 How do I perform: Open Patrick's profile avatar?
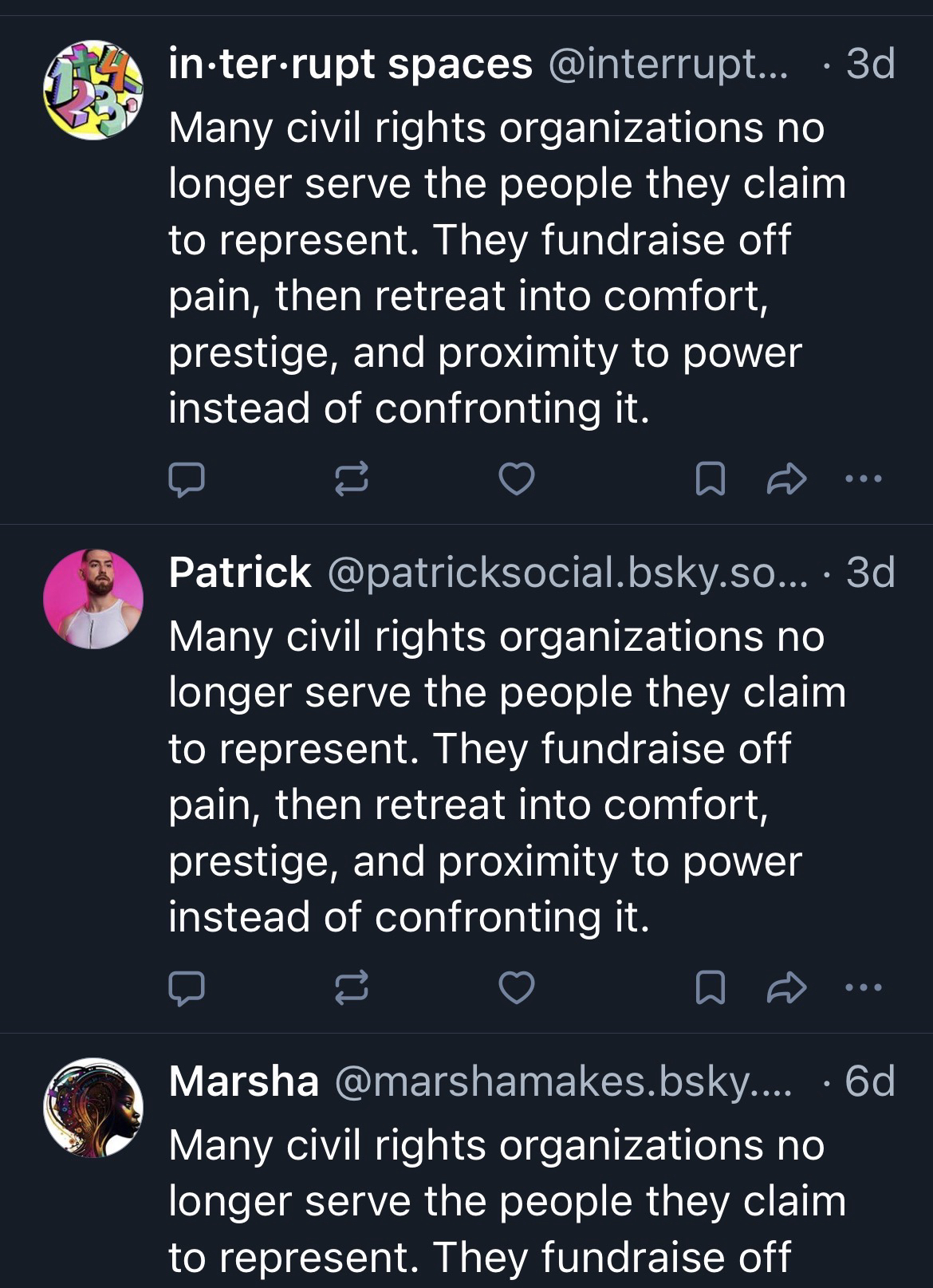click(93, 598)
